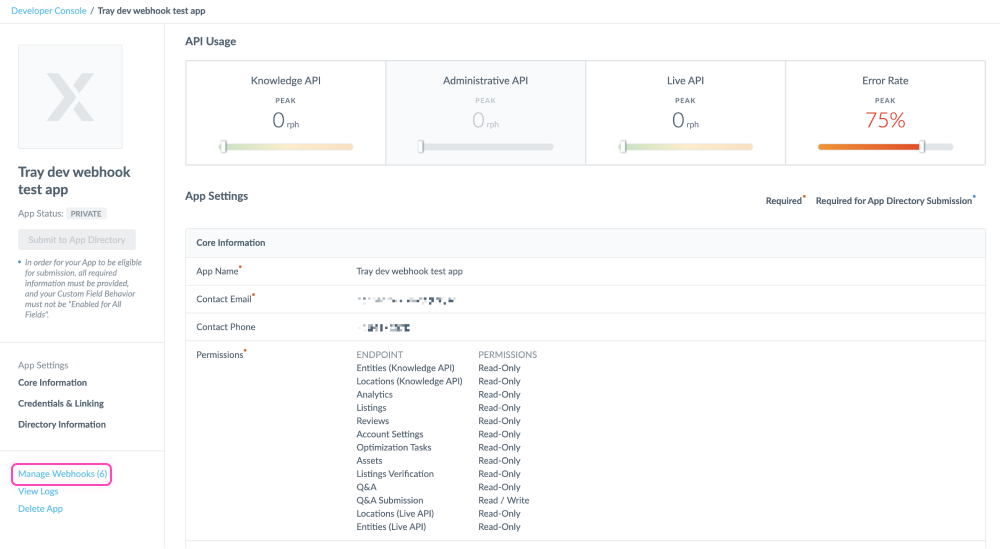Select the Error Rate card
The width and height of the screenshot is (1000, 549).
click(885, 112)
